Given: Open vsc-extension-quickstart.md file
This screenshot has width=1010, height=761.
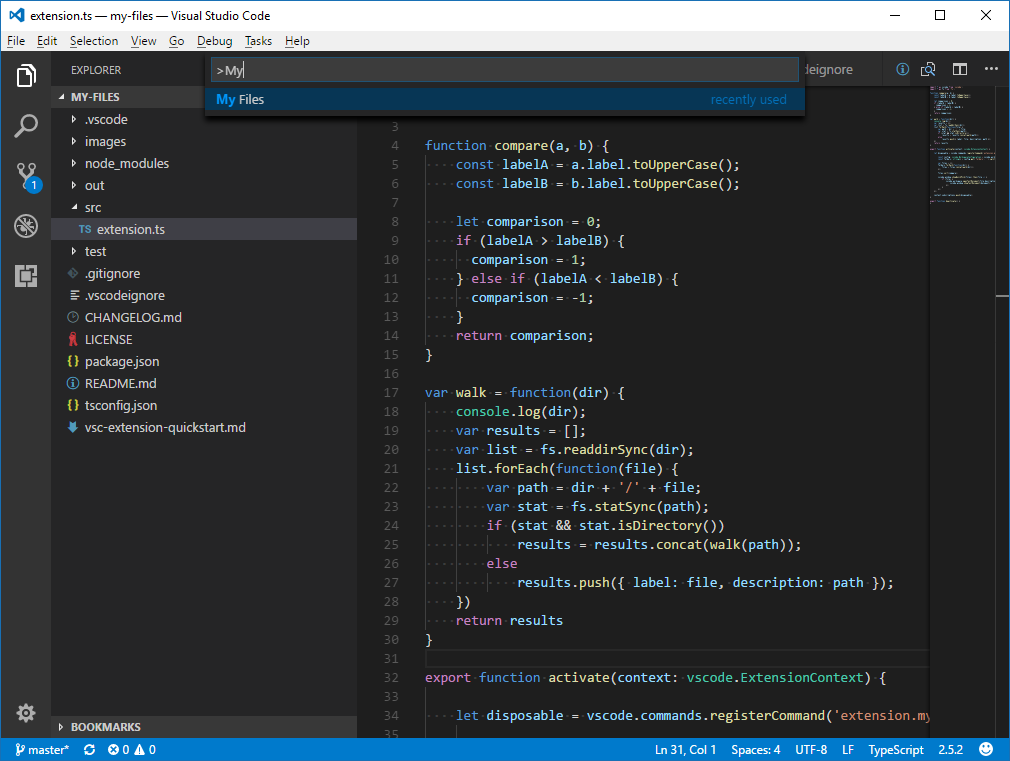Looking at the screenshot, I should pyautogui.click(x=204, y=427).
